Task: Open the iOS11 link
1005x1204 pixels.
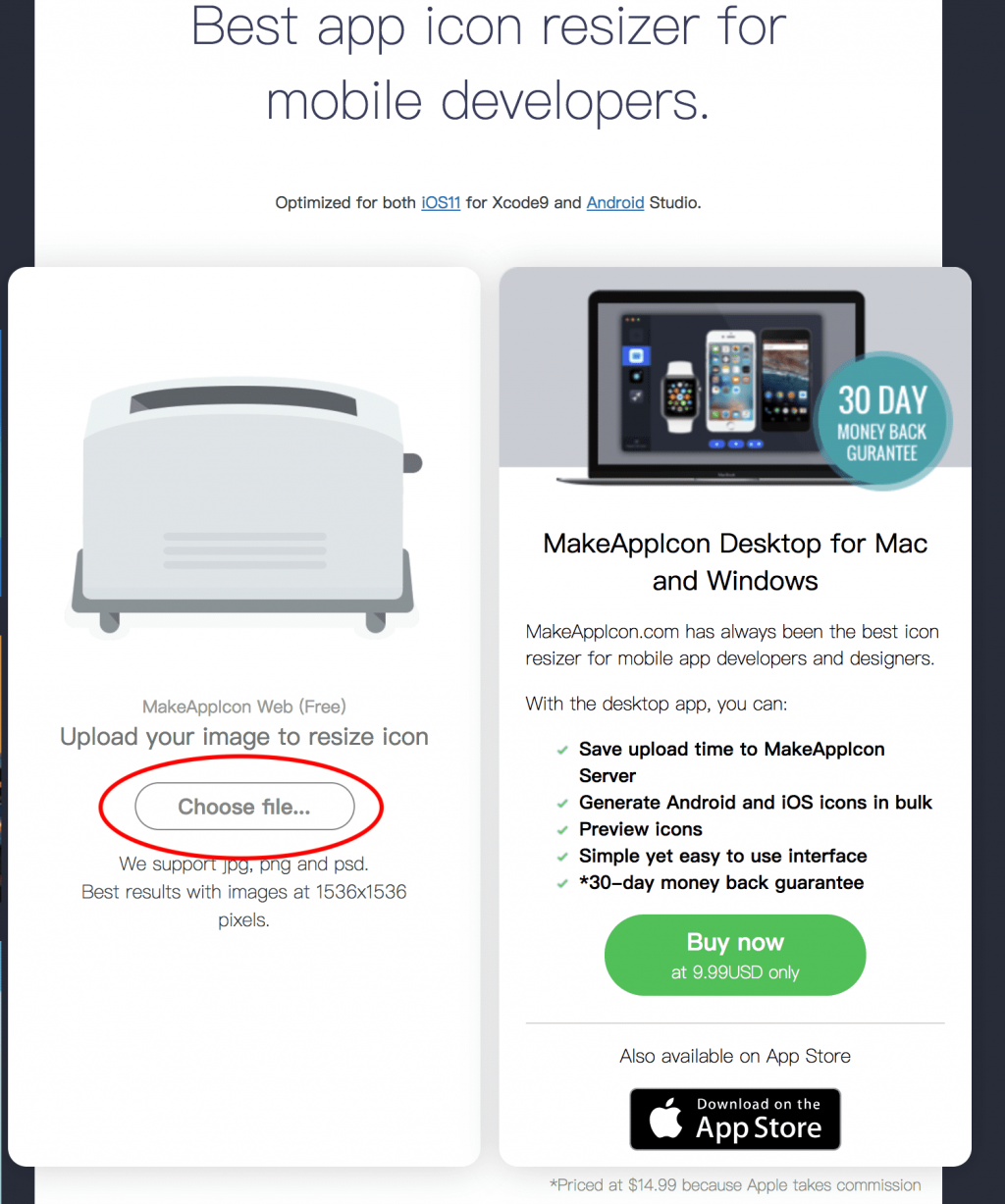Action: point(441,202)
